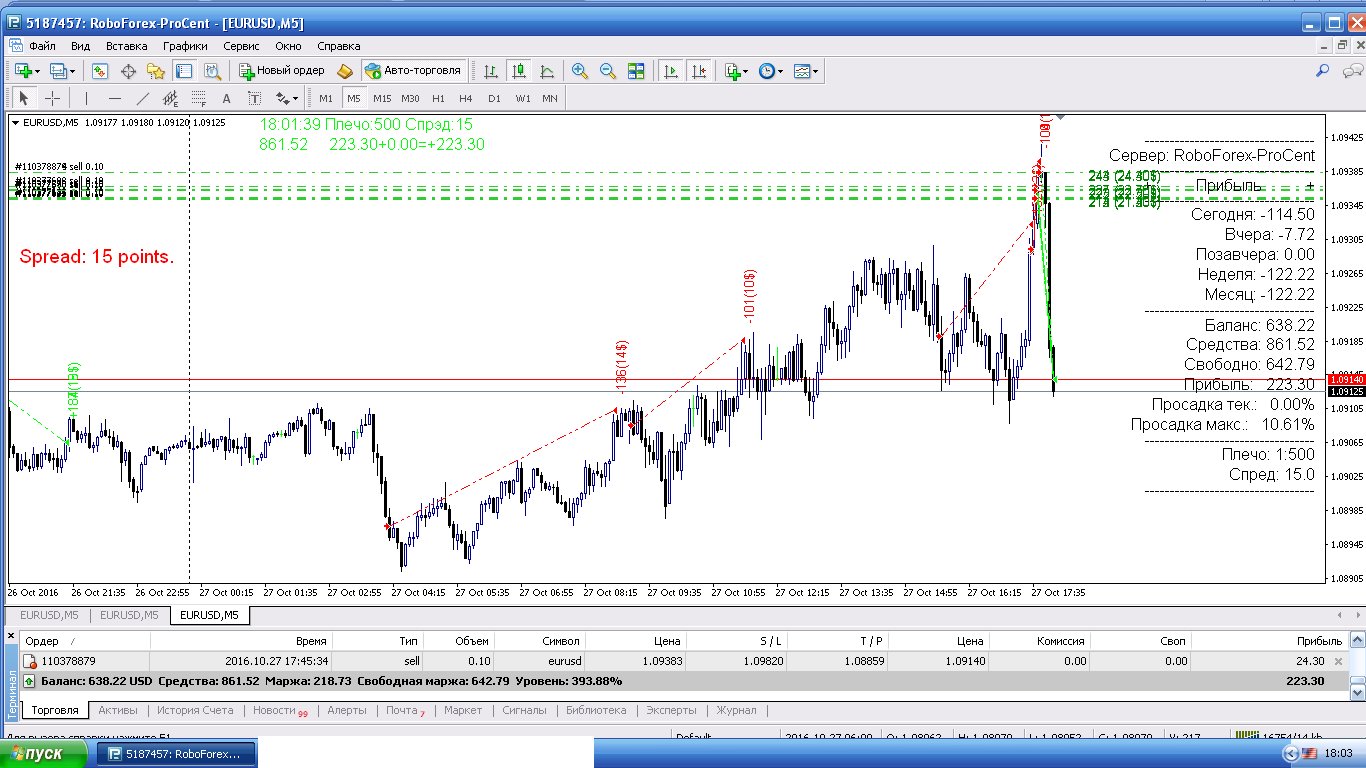Select the Crosshair tool

pos(52,98)
